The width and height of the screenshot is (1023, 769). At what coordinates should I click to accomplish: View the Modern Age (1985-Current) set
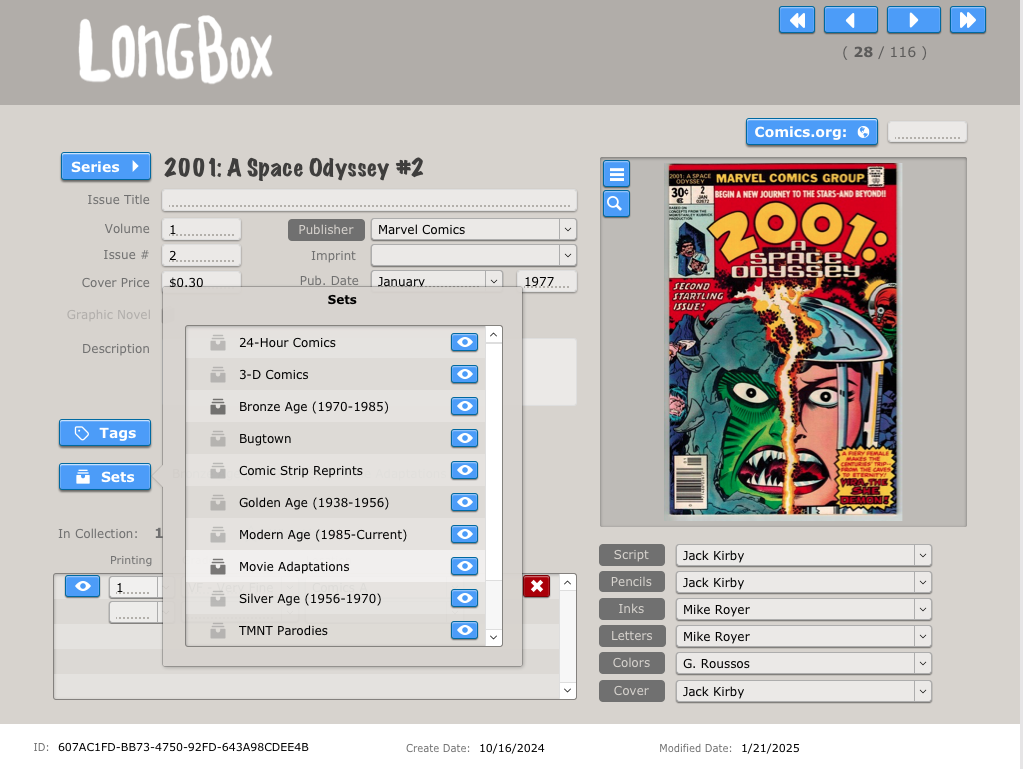465,534
